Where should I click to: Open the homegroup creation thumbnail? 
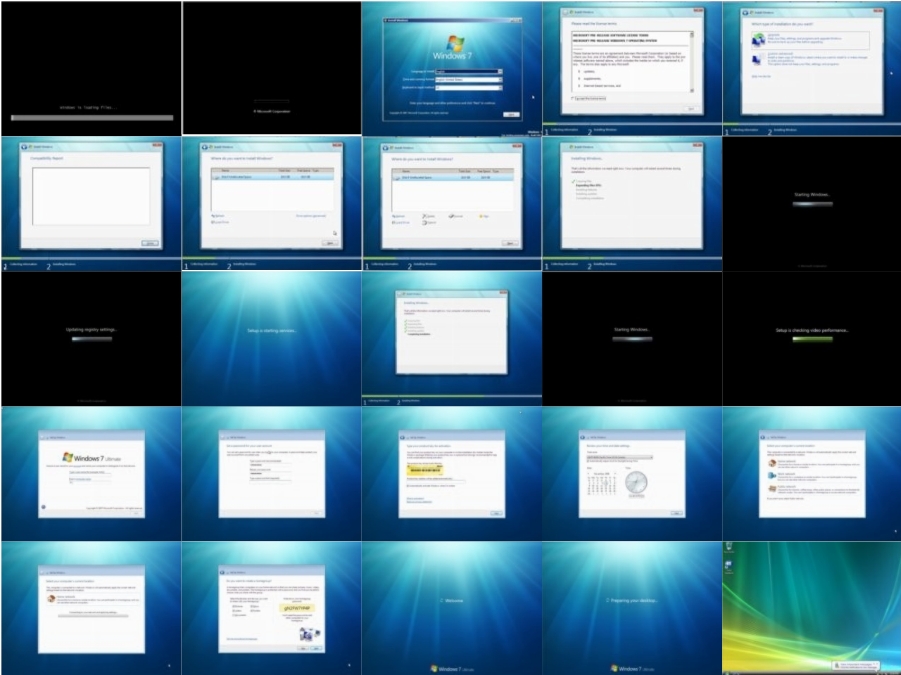[x=272, y=608]
